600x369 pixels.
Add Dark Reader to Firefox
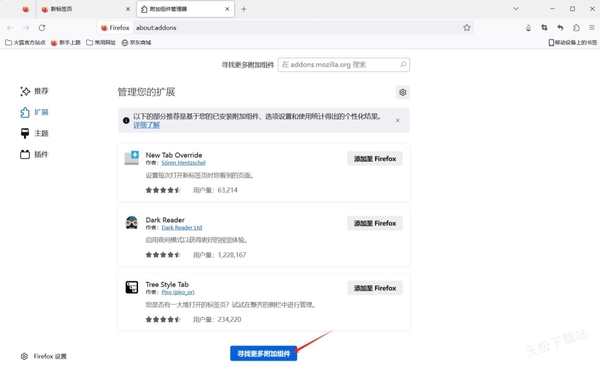coord(375,223)
